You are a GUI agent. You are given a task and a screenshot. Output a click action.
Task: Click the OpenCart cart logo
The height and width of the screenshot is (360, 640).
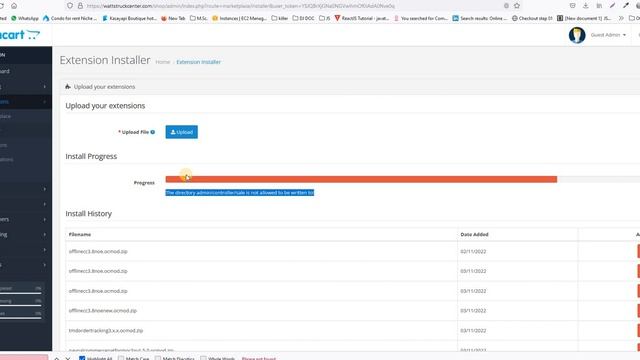pyautogui.click(x=20, y=35)
